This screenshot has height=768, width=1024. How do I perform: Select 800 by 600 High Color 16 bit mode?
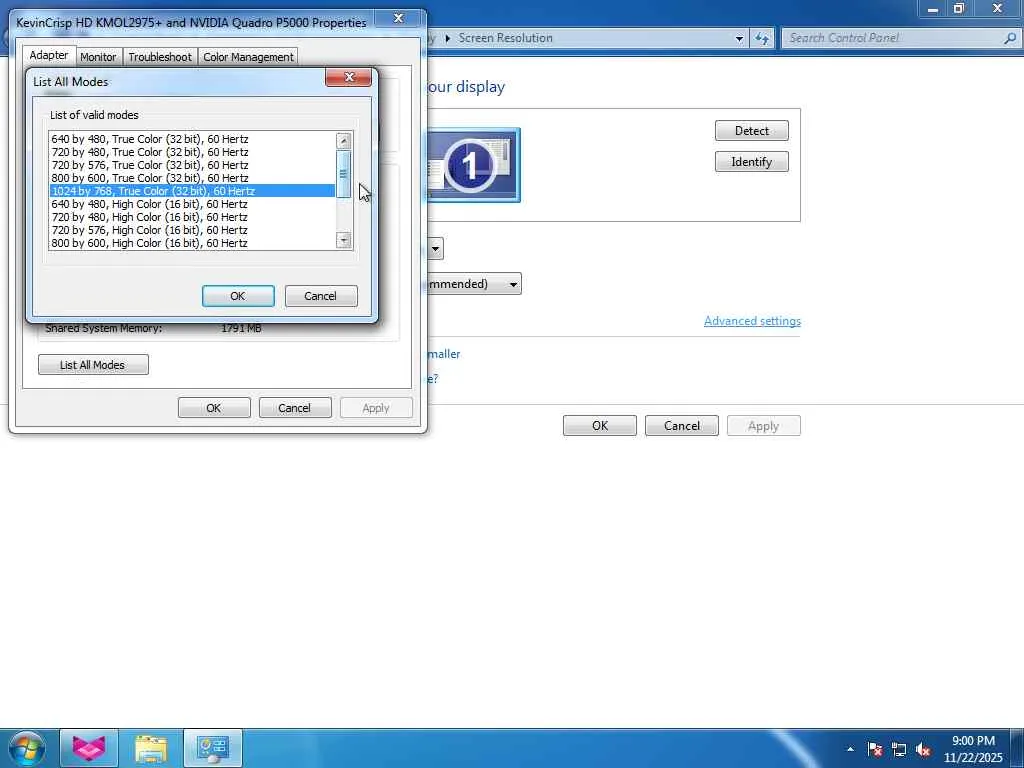click(x=192, y=243)
